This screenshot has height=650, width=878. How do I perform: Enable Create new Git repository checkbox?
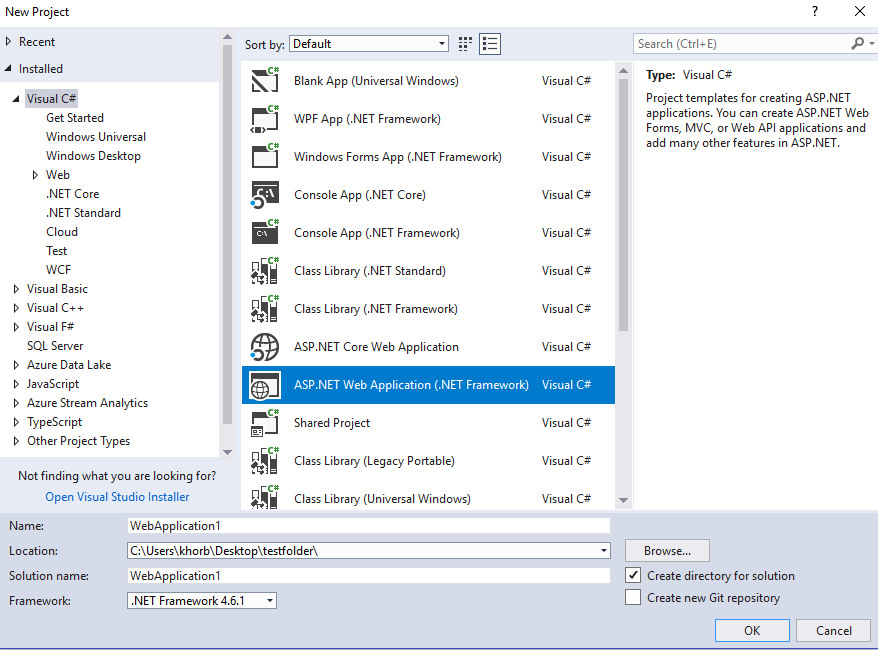[x=633, y=597]
